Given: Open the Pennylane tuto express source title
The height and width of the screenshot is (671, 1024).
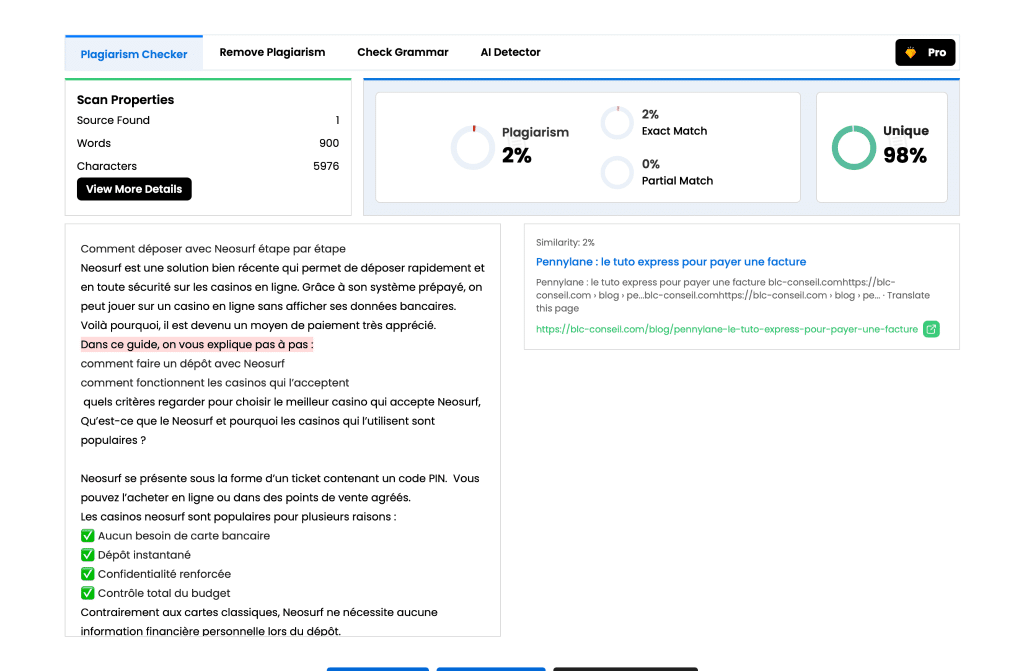Looking at the screenshot, I should click(x=670, y=262).
